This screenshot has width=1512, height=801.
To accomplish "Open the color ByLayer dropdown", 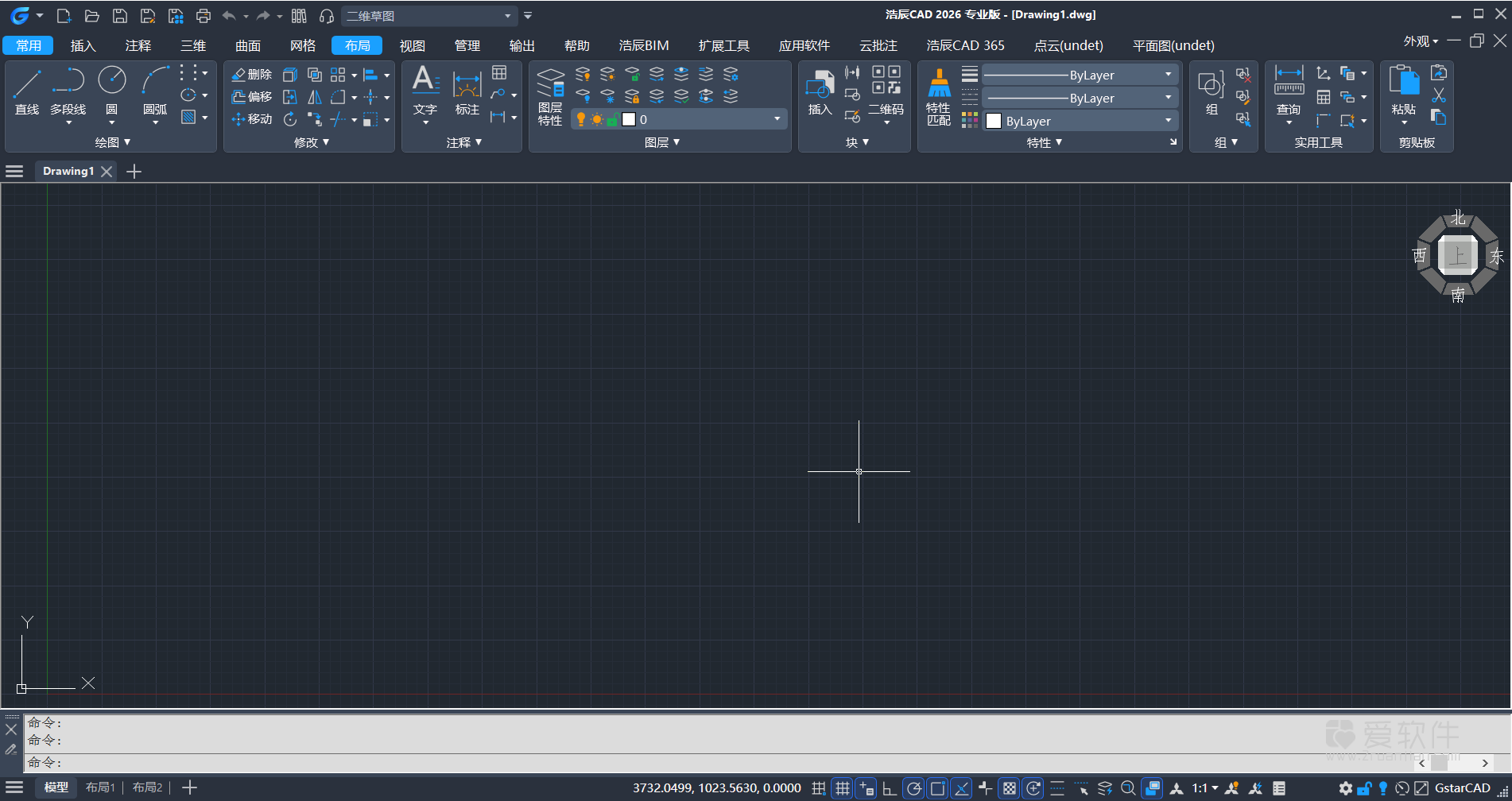I will coord(1080,121).
